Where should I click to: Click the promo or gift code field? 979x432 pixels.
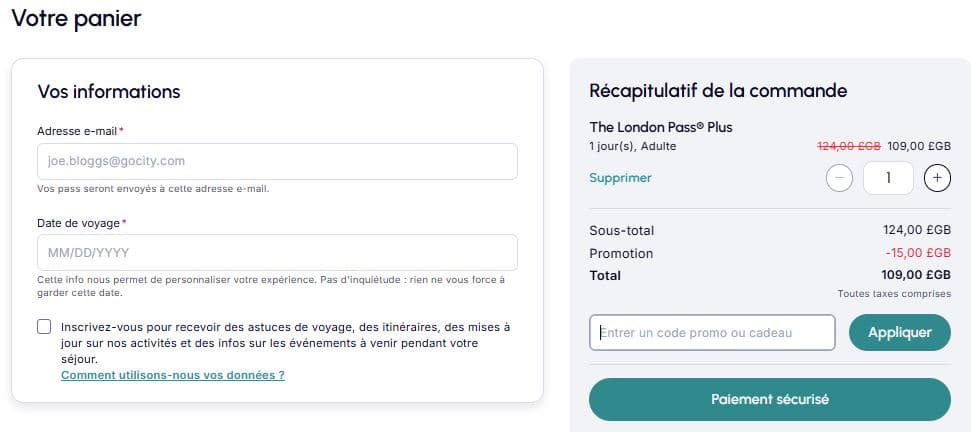pos(712,333)
